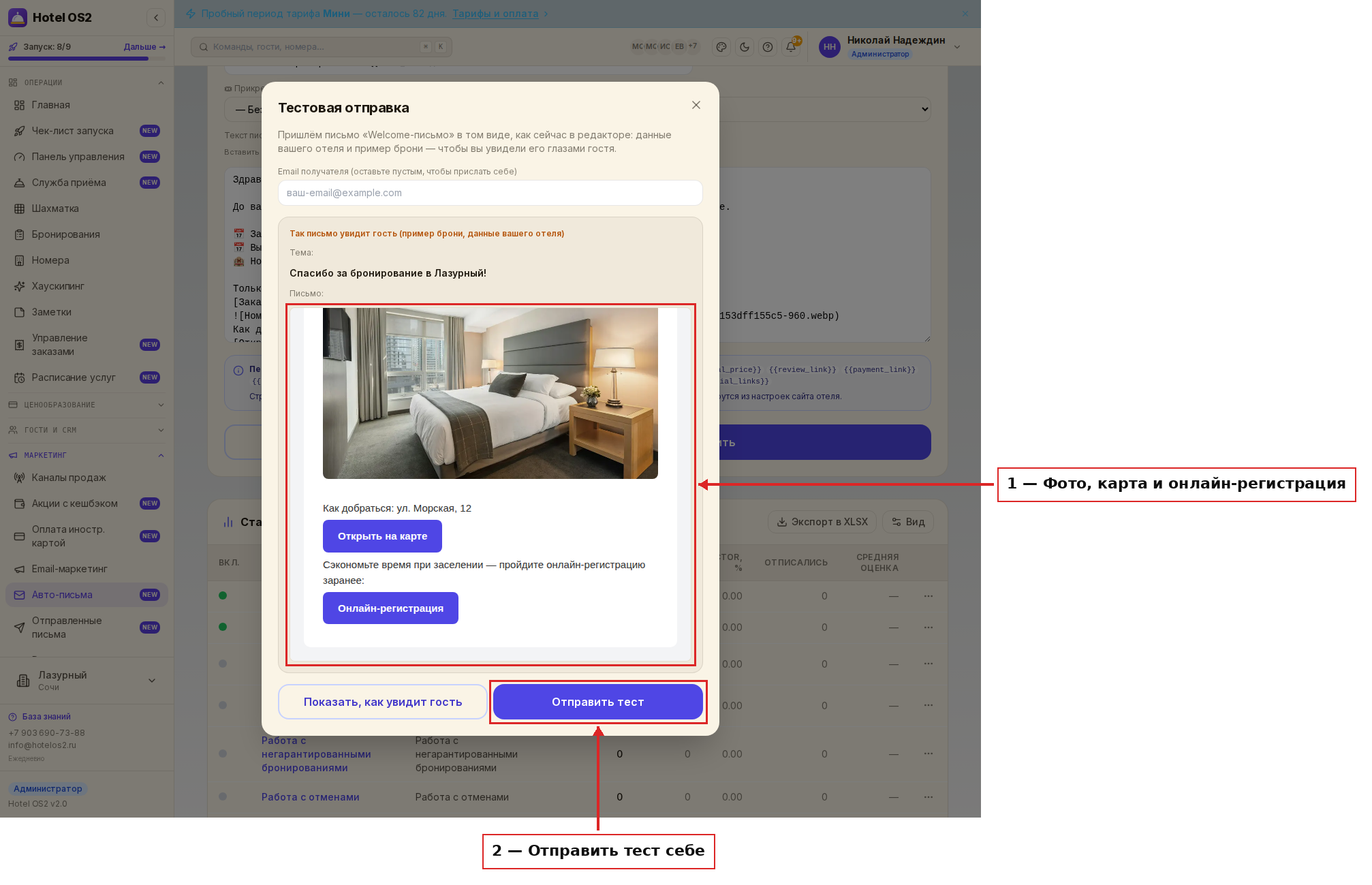The height and width of the screenshot is (885, 1372).
Task: Close the Тестовая отправка dialog
Action: [x=696, y=105]
